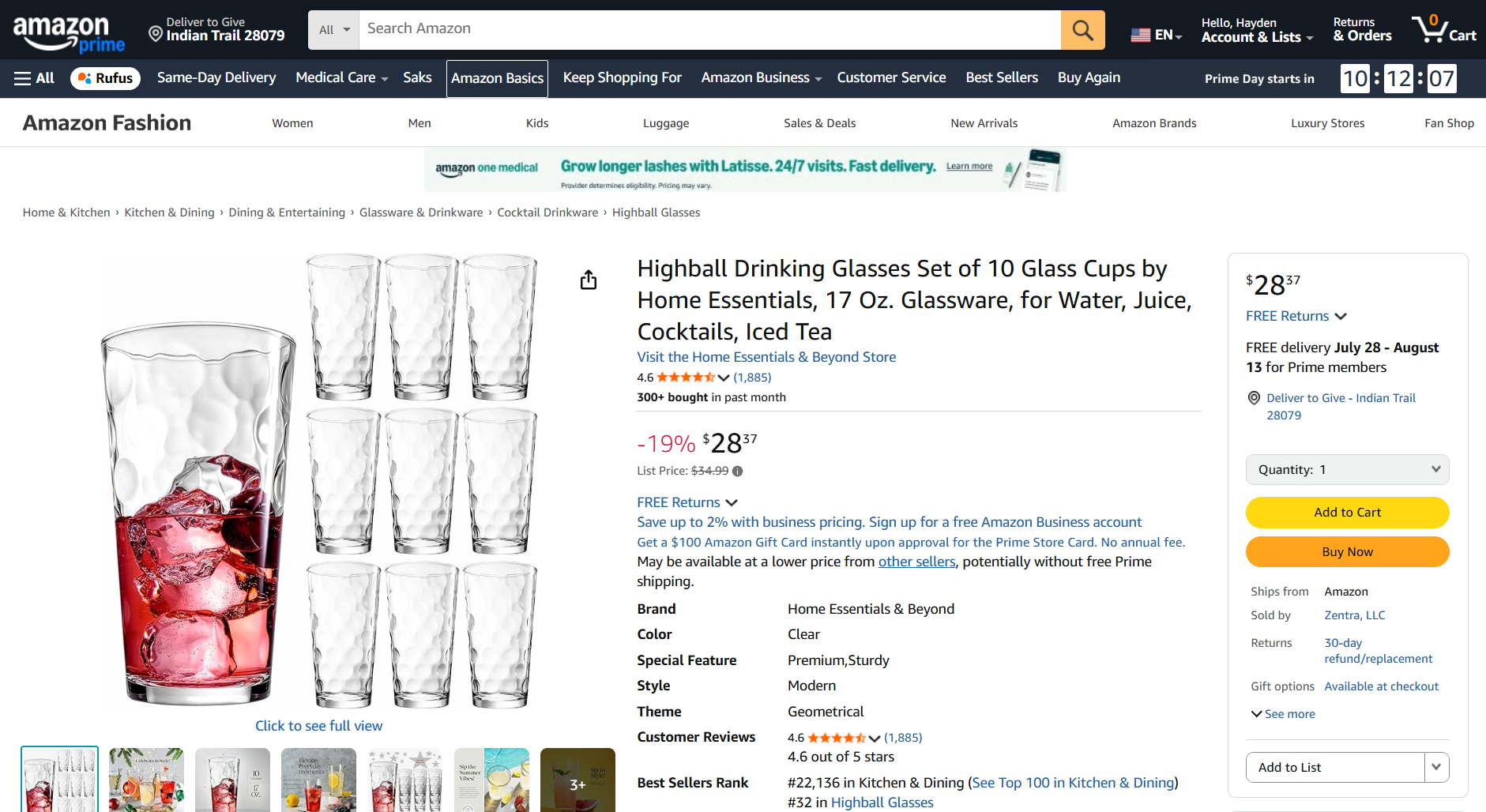Open search category All dropdown
This screenshot has width=1486, height=812.
(x=333, y=30)
